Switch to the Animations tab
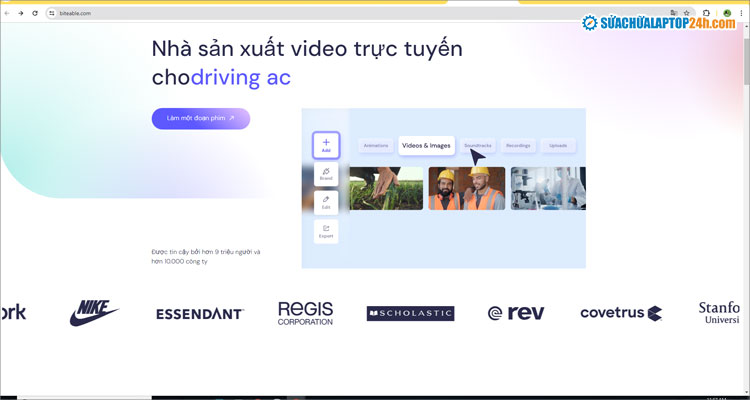The height and width of the screenshot is (400, 750). click(x=376, y=146)
